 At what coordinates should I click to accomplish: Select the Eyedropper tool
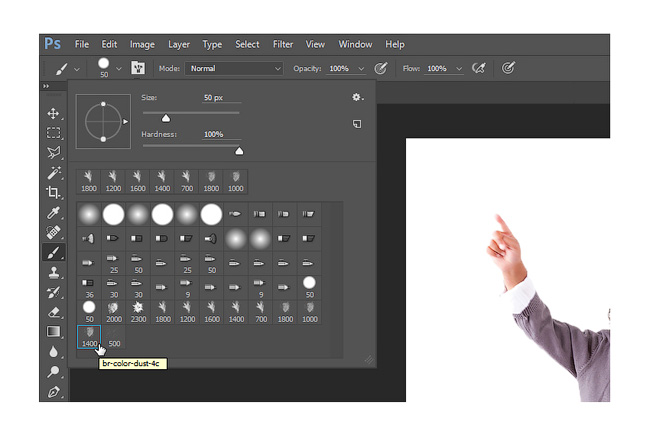(53, 212)
